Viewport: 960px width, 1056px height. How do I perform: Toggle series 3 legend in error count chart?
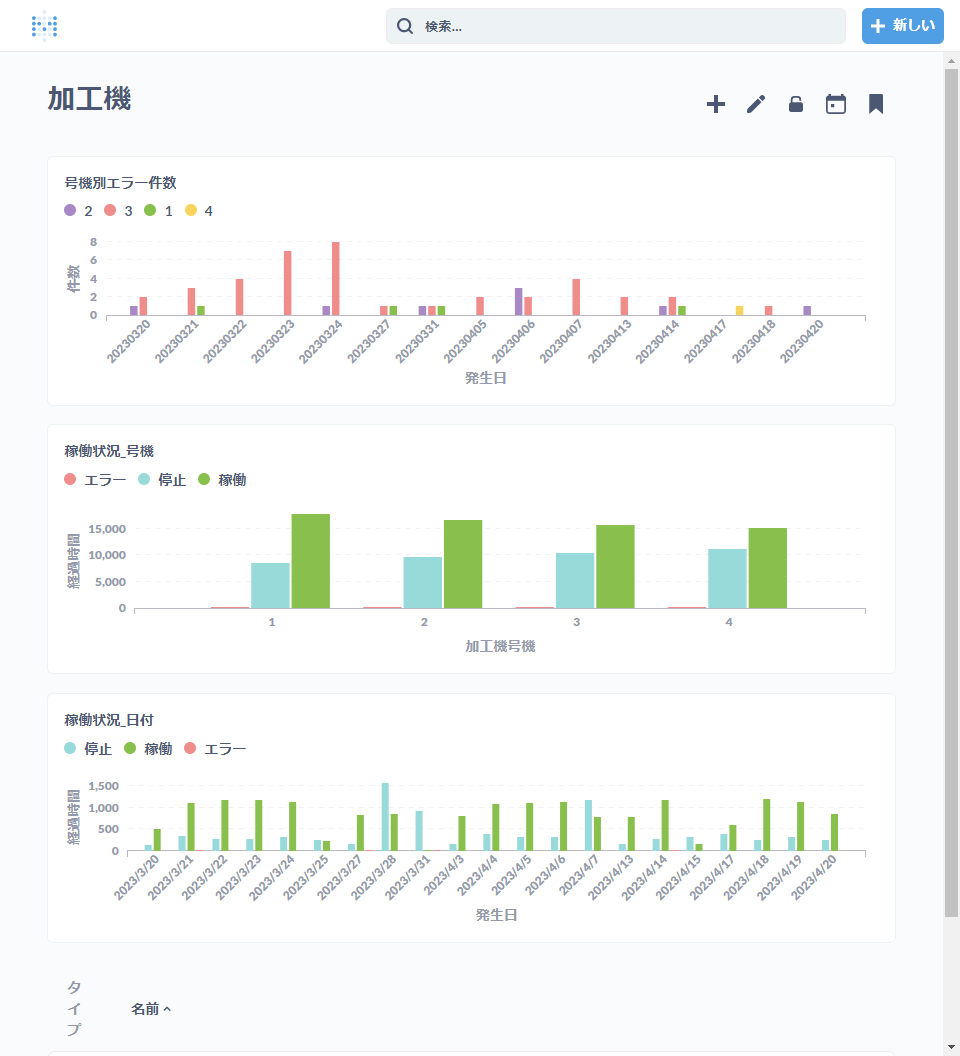(119, 211)
